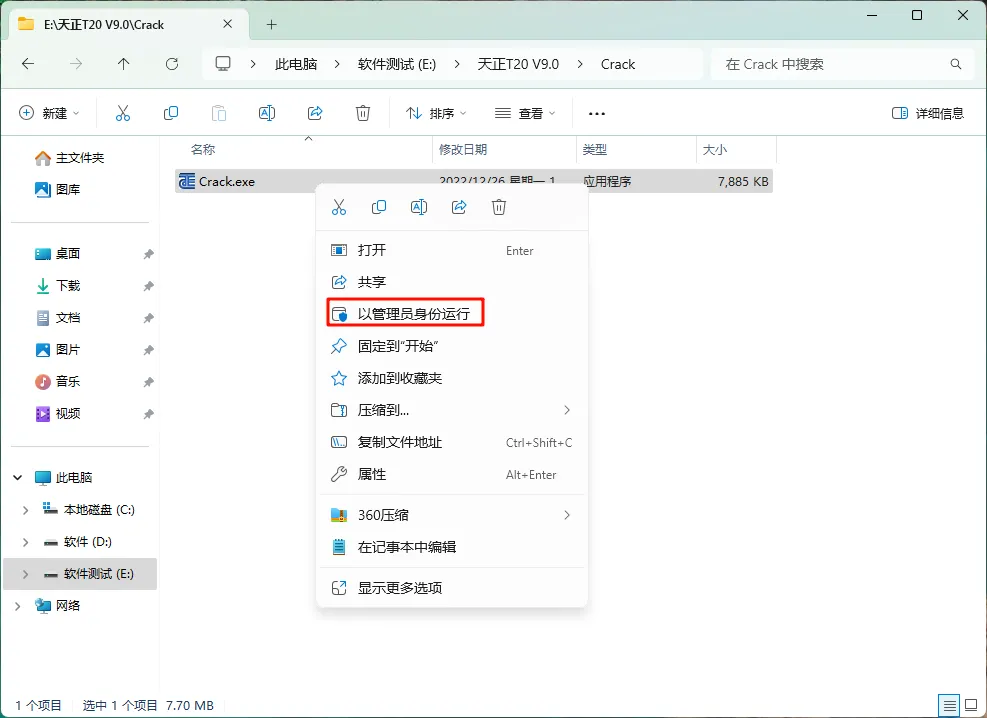The image size is (987, 718).
Task: Select 显示更多选项
Action: tap(452, 588)
